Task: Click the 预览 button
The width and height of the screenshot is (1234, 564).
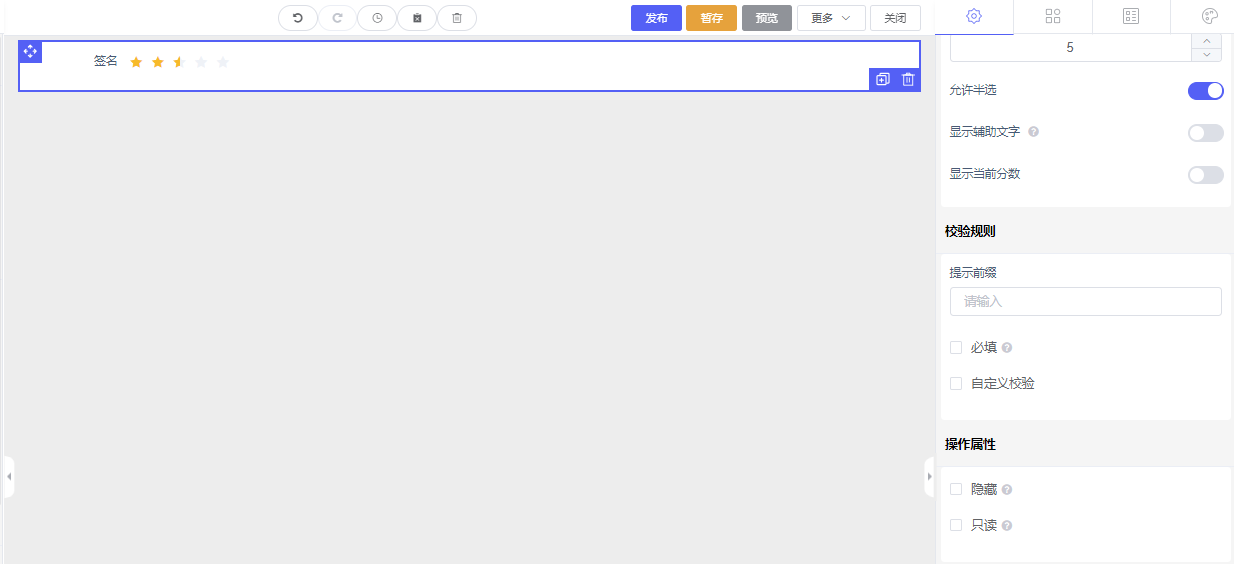Action: point(766,18)
